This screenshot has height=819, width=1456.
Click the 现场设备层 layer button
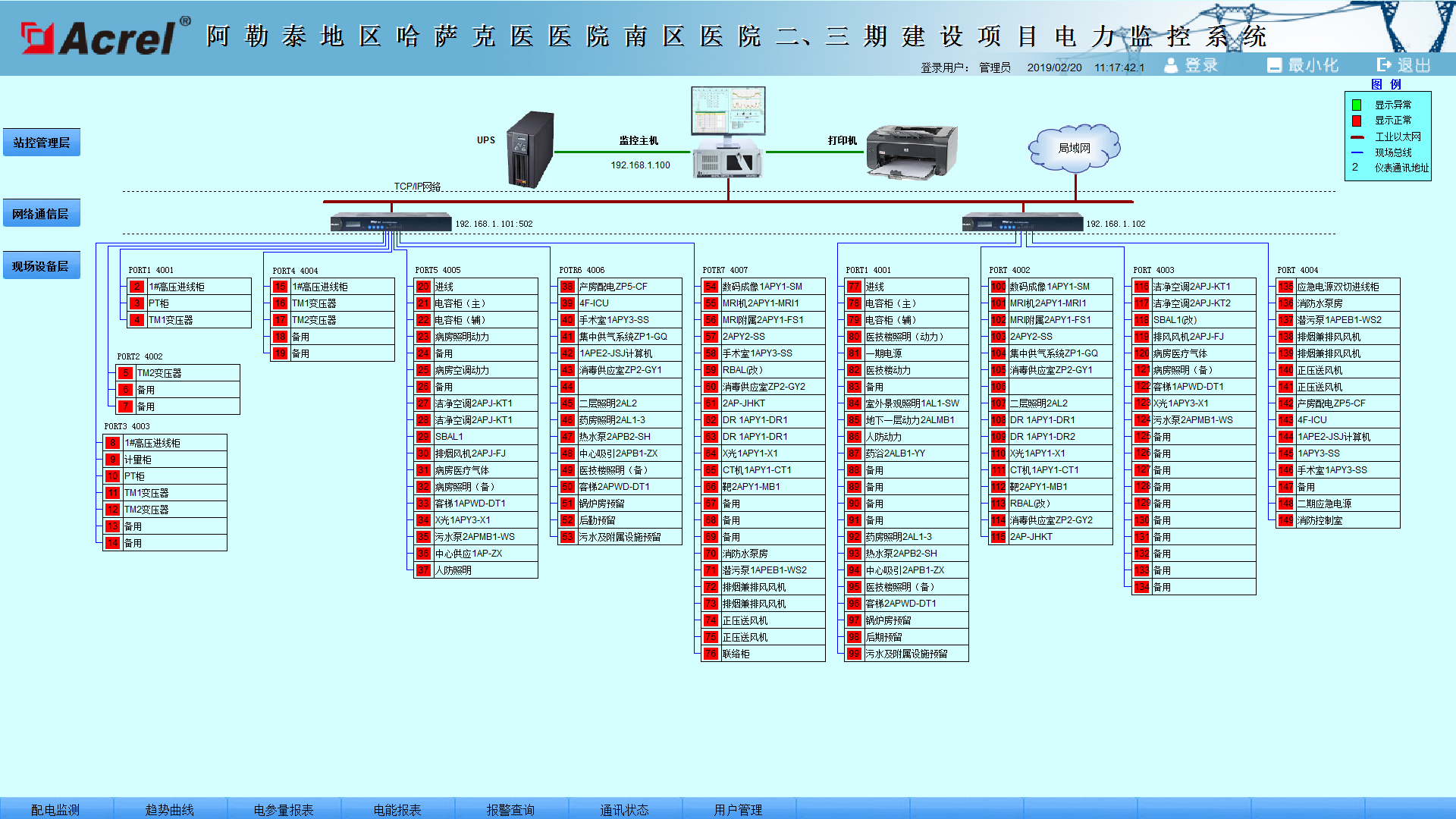pos(42,266)
